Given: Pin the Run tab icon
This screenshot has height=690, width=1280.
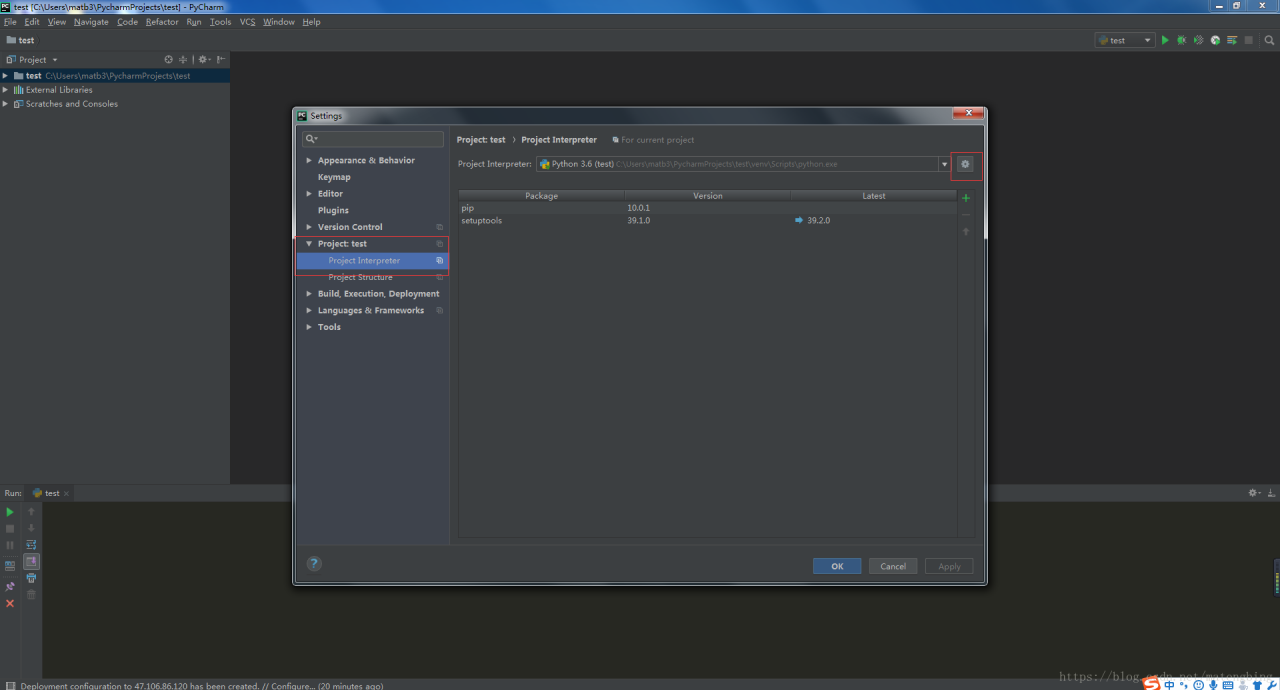Looking at the screenshot, I should point(10,586).
